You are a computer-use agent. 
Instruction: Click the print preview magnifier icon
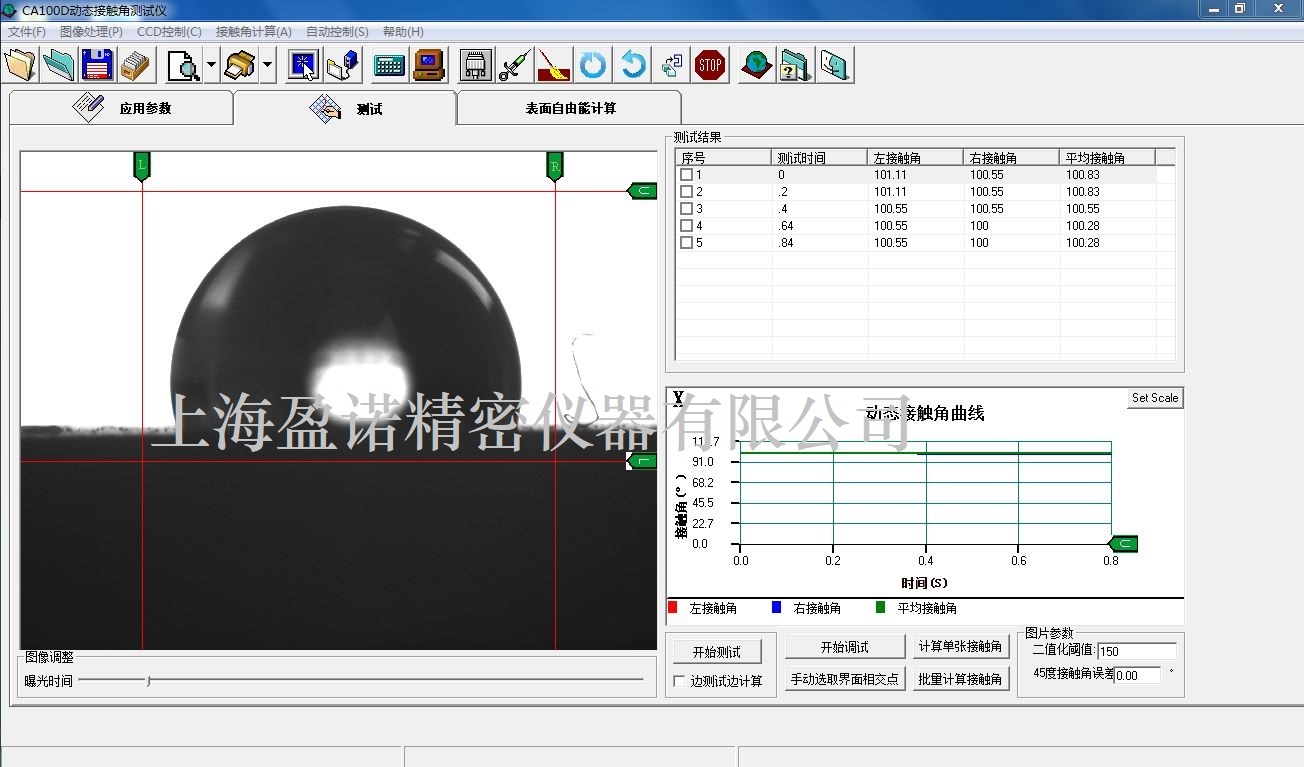pyautogui.click(x=183, y=66)
